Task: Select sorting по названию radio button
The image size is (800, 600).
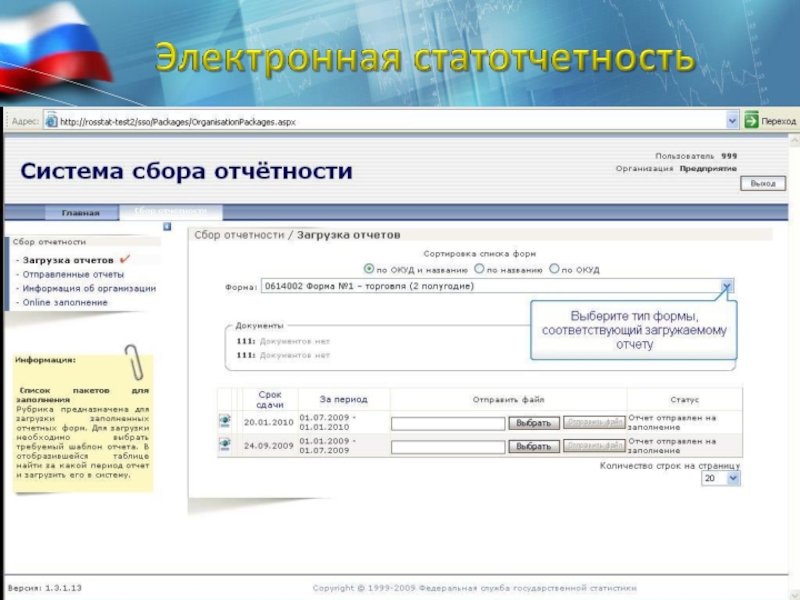Action: pos(479,268)
